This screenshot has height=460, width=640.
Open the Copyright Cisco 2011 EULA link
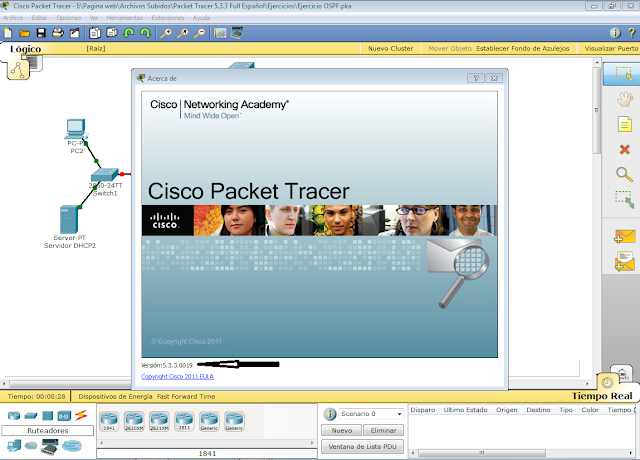click(177, 376)
